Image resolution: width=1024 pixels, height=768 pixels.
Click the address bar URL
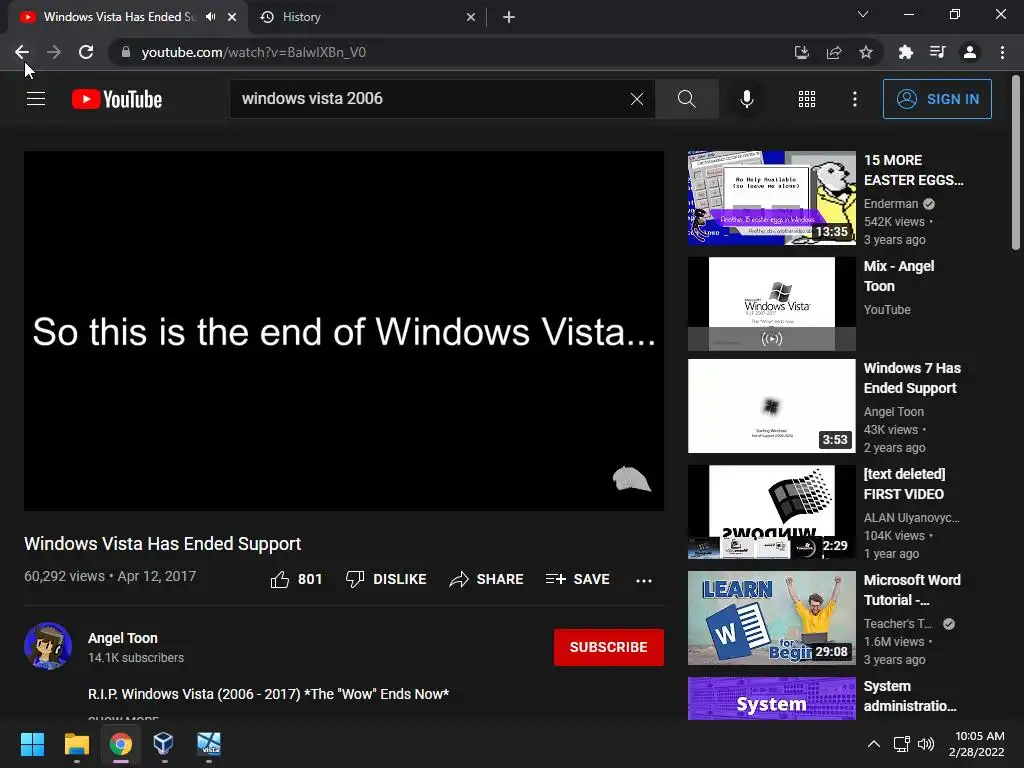tap(253, 52)
